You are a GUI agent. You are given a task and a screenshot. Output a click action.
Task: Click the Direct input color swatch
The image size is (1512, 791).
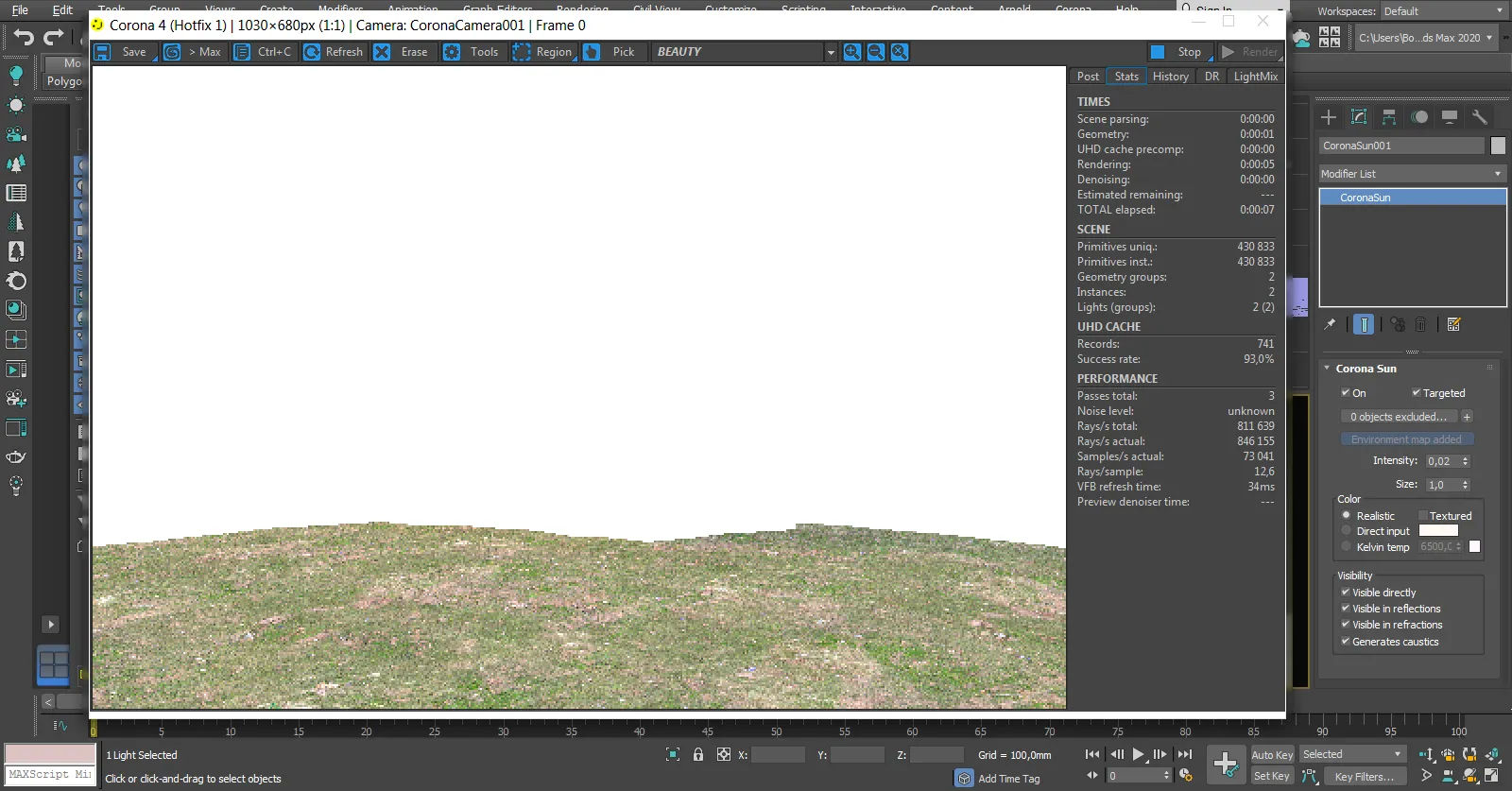(1438, 531)
